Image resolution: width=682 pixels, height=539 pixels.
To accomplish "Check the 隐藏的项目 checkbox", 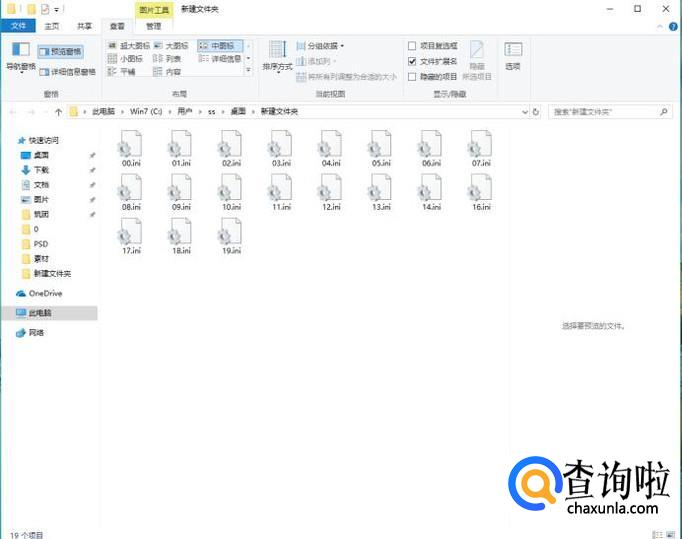I will click(x=412, y=76).
